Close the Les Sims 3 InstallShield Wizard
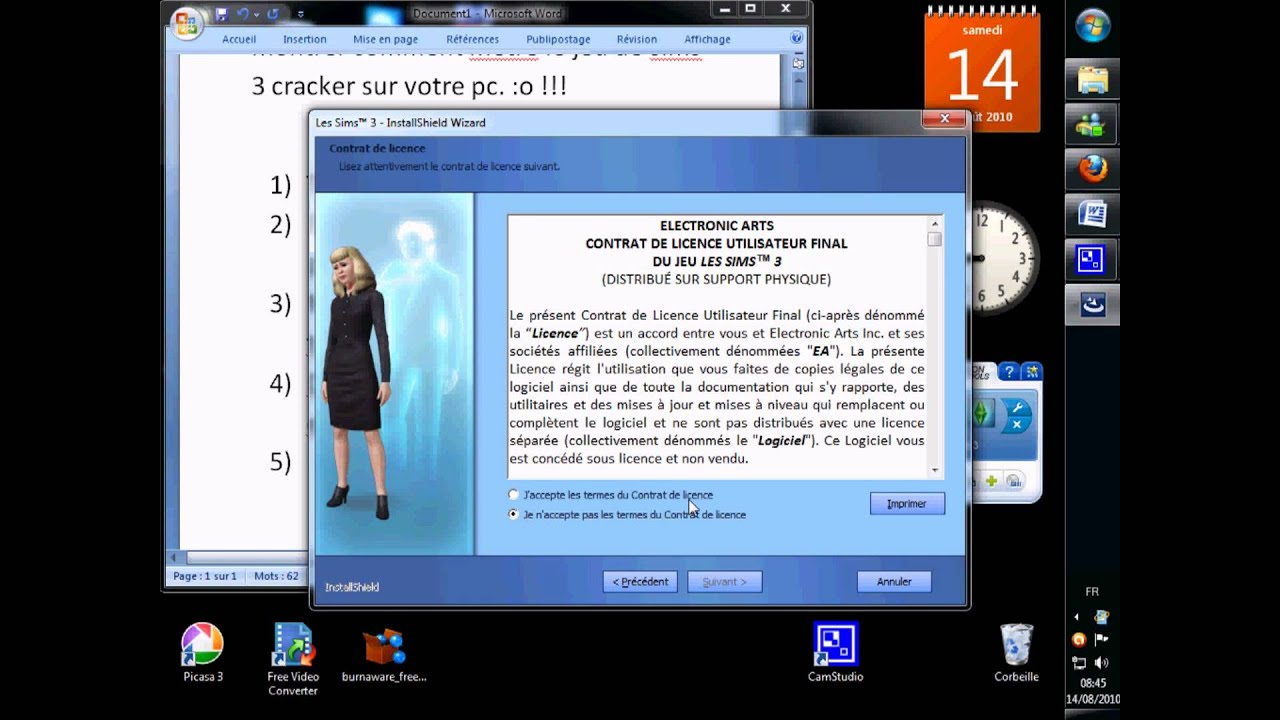The image size is (1280, 720). (x=944, y=119)
